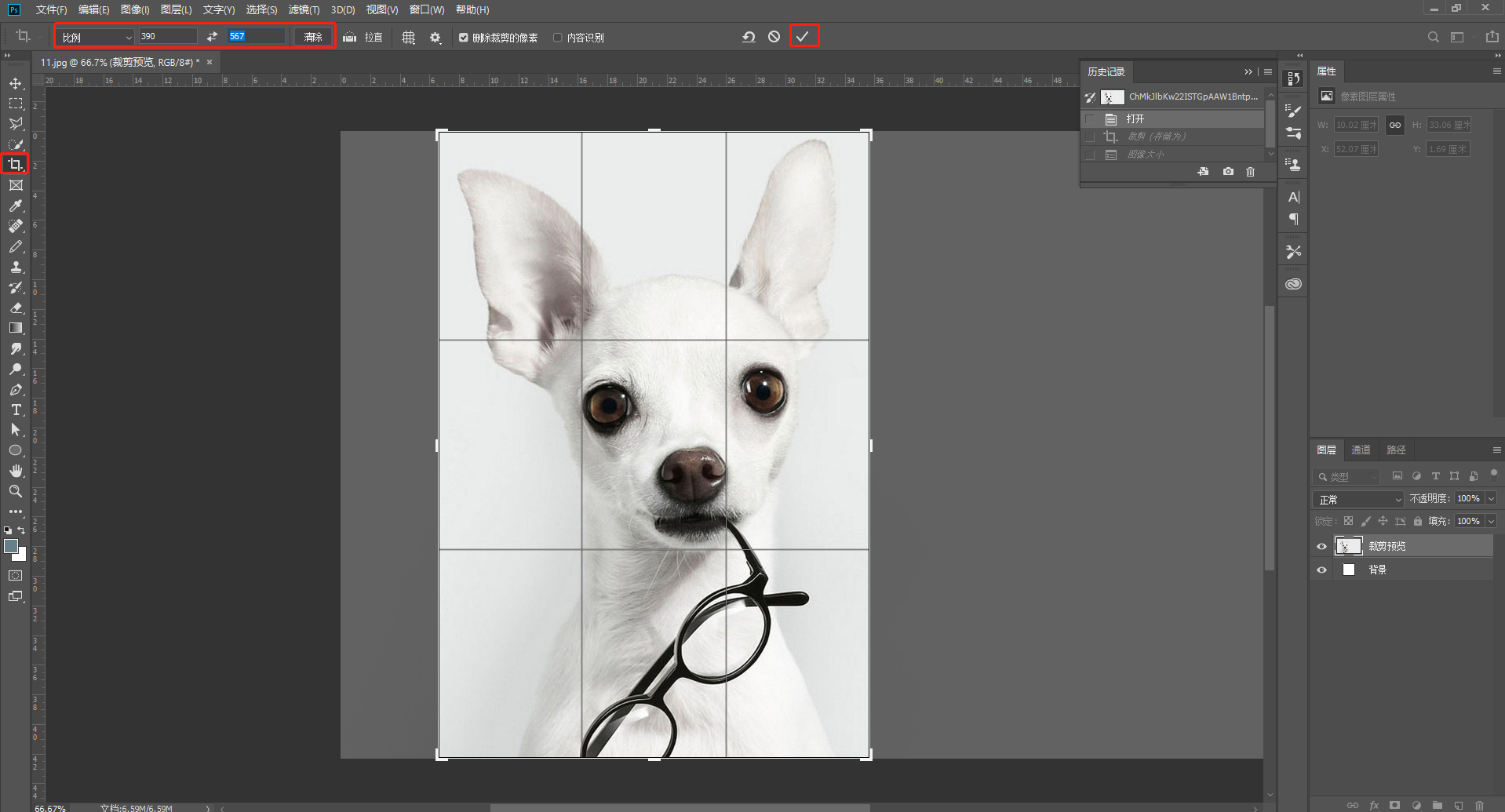Commit the crop with the checkmark icon

(x=802, y=37)
